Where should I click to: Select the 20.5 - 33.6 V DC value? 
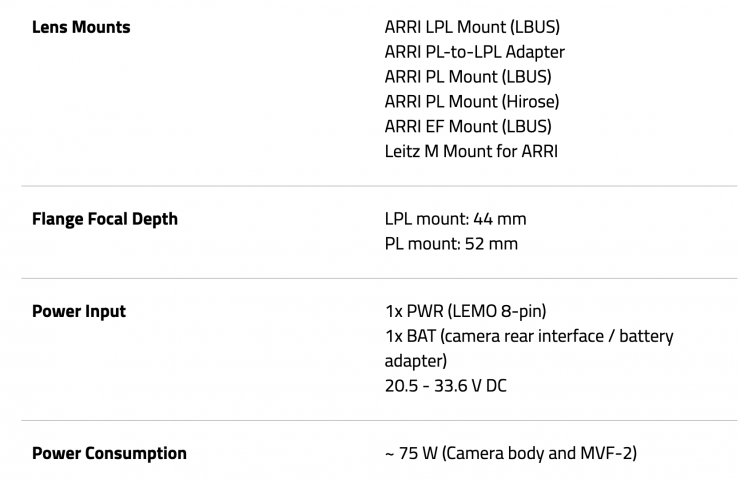[445, 385]
